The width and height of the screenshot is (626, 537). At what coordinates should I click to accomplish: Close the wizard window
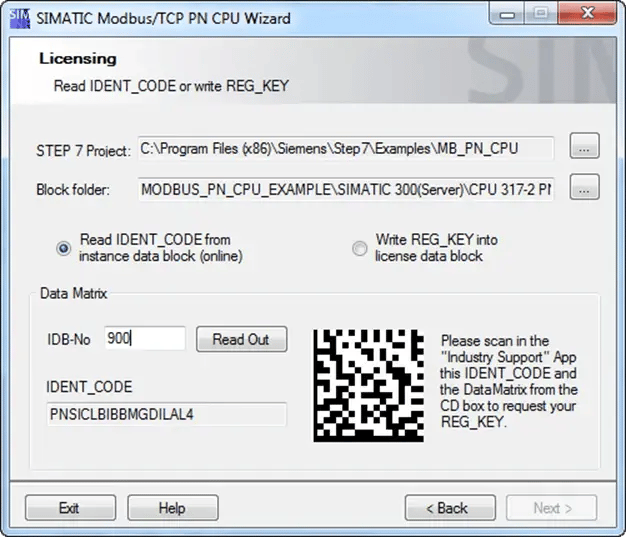[587, 14]
